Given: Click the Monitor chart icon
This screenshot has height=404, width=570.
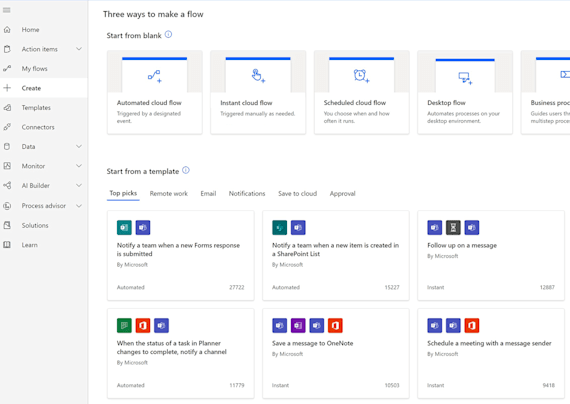Looking at the screenshot, I should pyautogui.click(x=7, y=166).
